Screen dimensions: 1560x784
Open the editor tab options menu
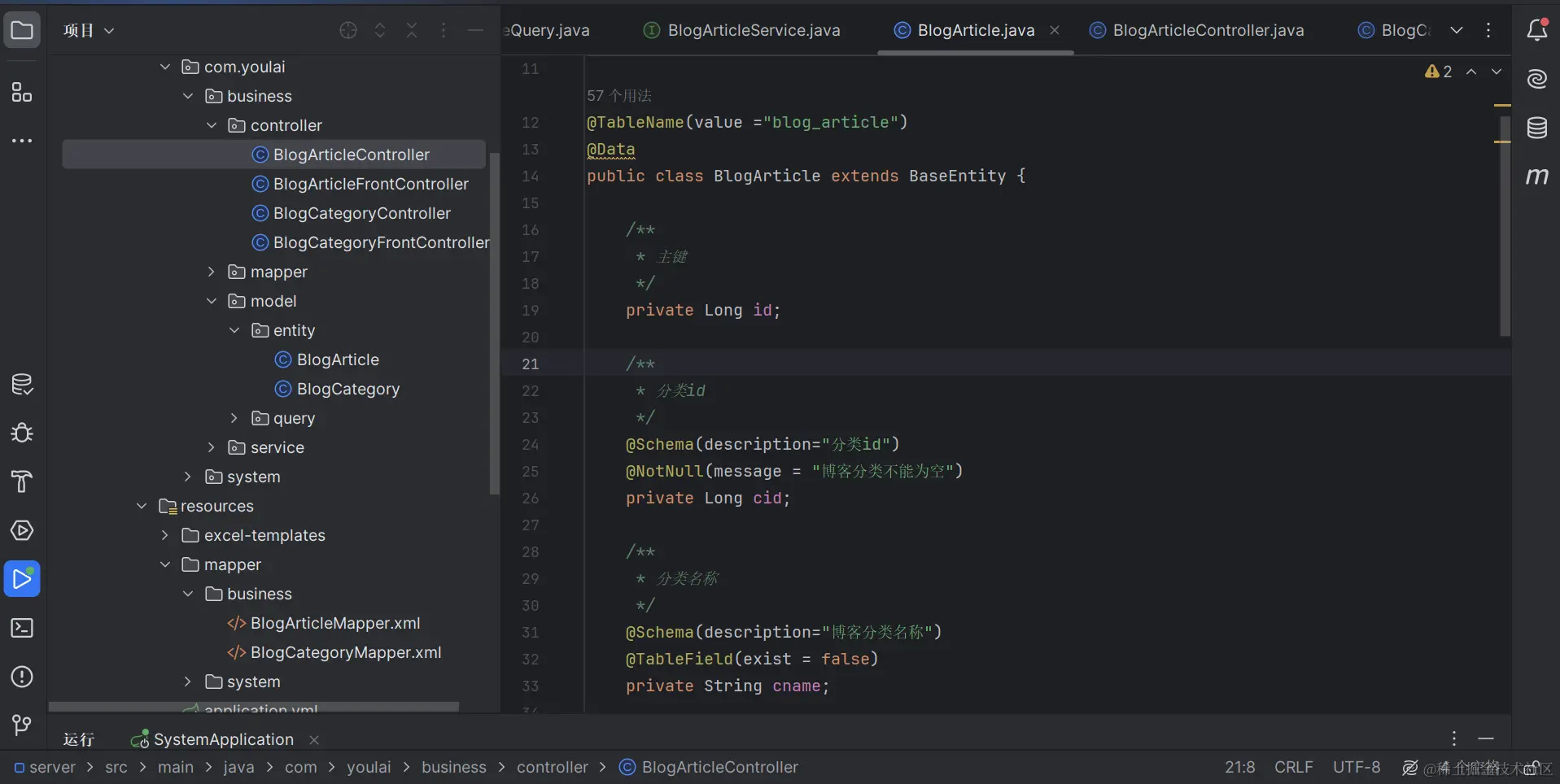coord(1488,30)
